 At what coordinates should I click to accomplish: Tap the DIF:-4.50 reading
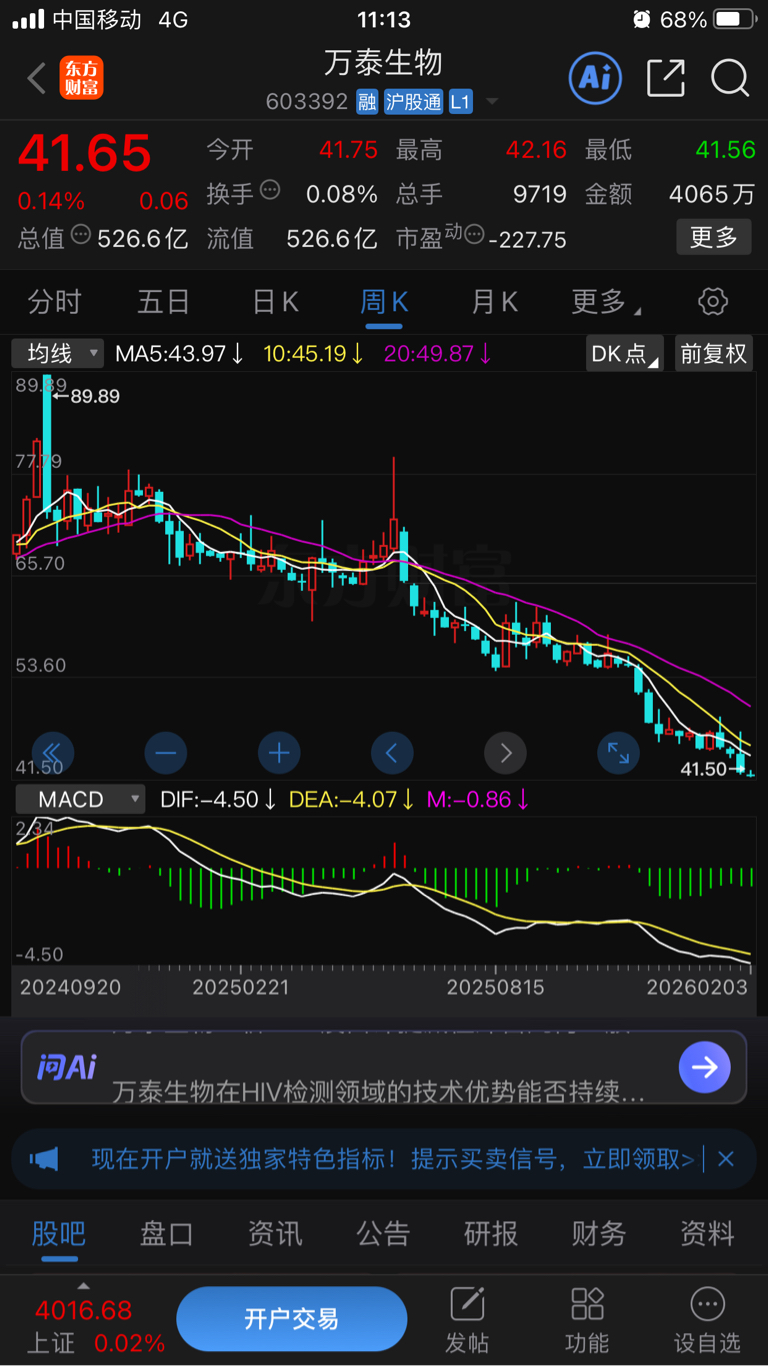(x=219, y=799)
